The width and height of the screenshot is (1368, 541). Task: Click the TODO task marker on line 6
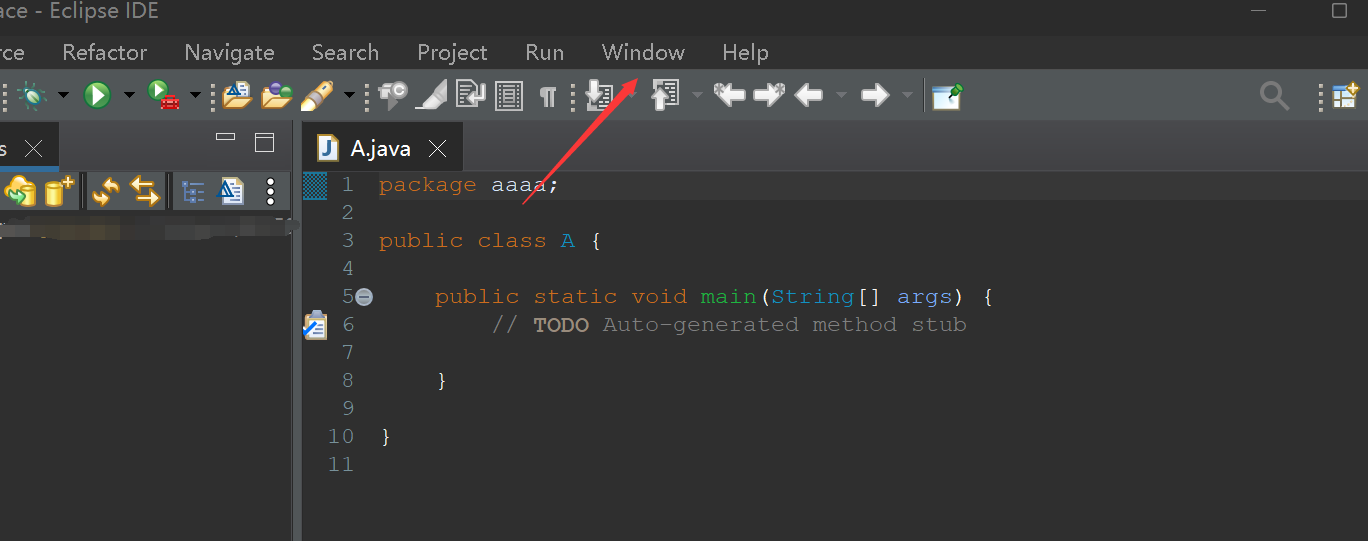[315, 325]
